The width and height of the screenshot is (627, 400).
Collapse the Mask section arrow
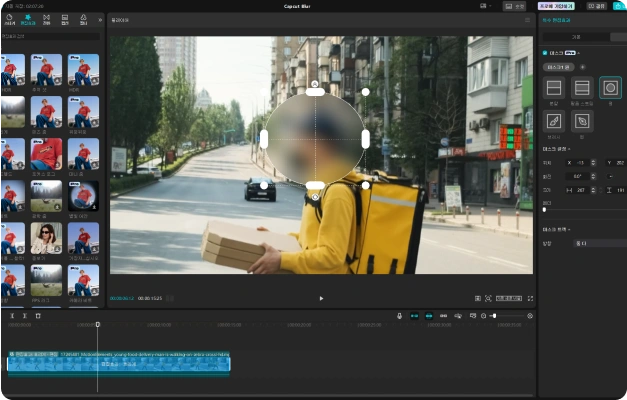click(x=579, y=53)
